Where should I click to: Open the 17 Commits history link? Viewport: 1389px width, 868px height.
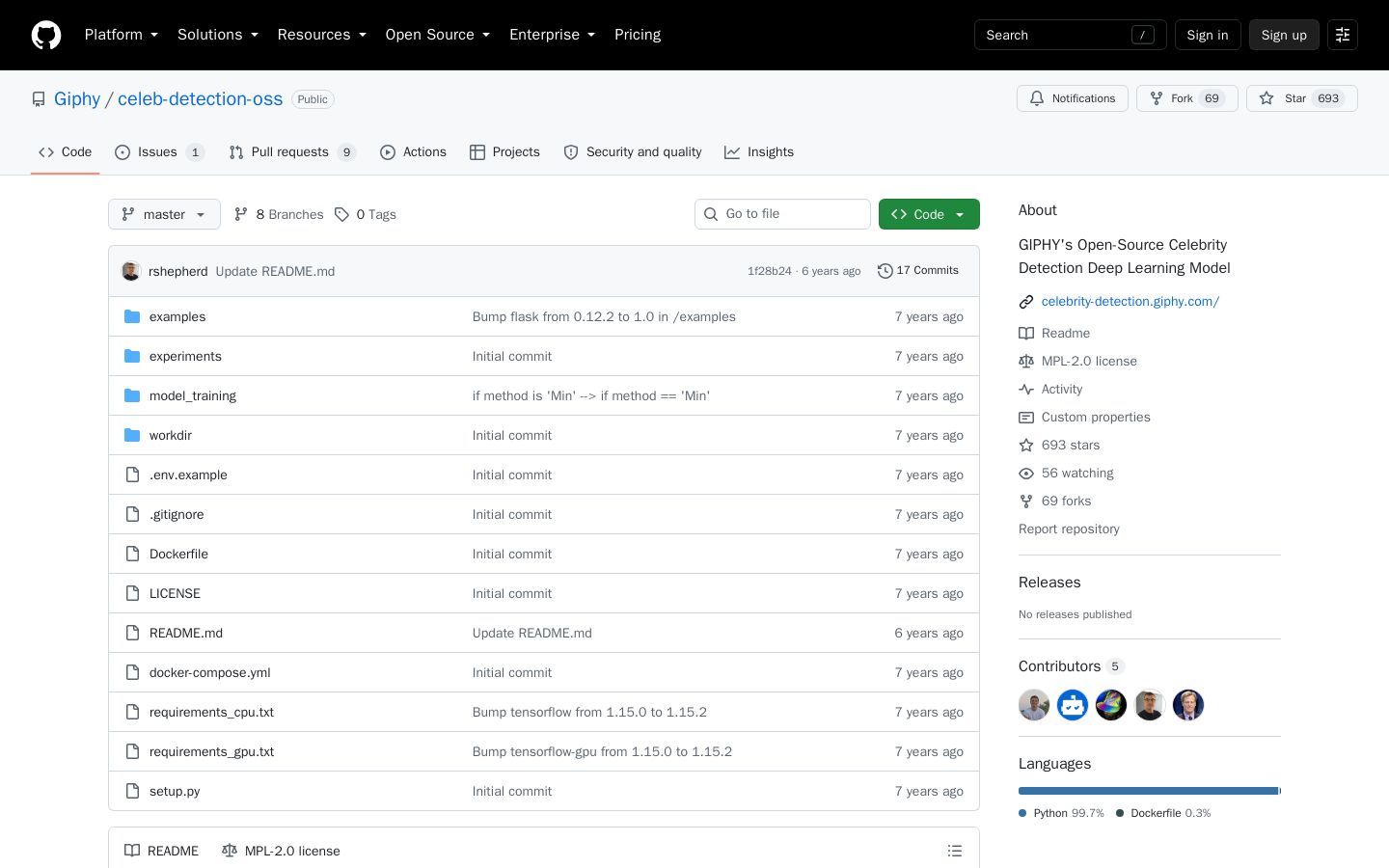tap(918, 271)
